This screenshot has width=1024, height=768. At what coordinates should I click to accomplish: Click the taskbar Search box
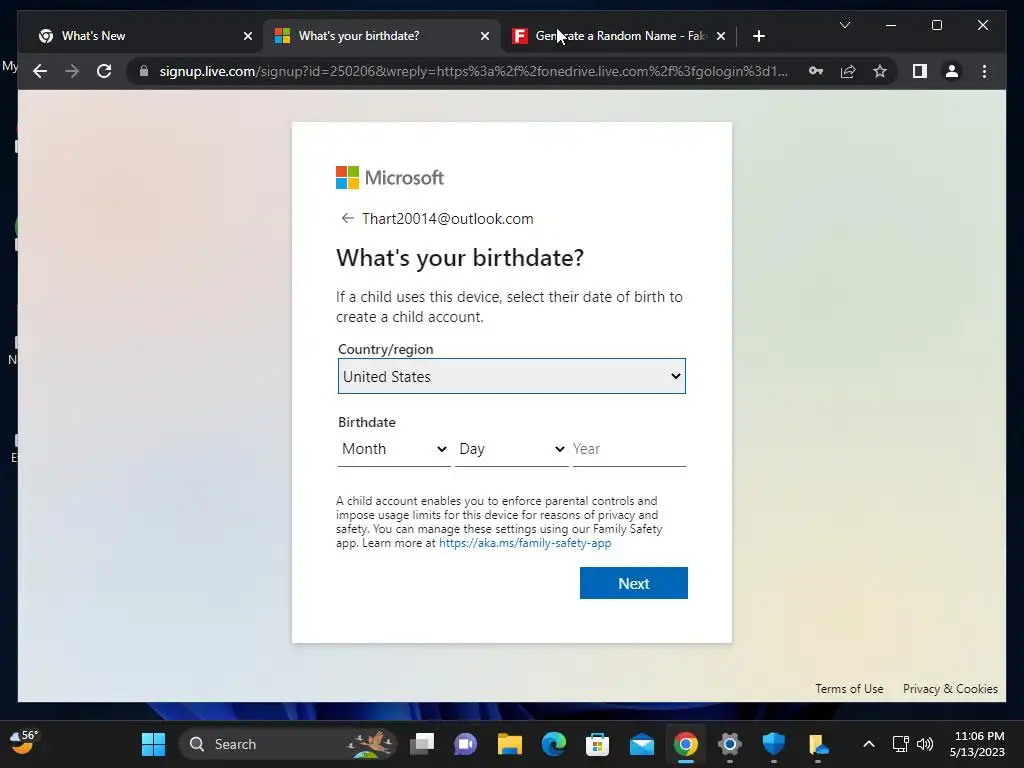pos(287,744)
